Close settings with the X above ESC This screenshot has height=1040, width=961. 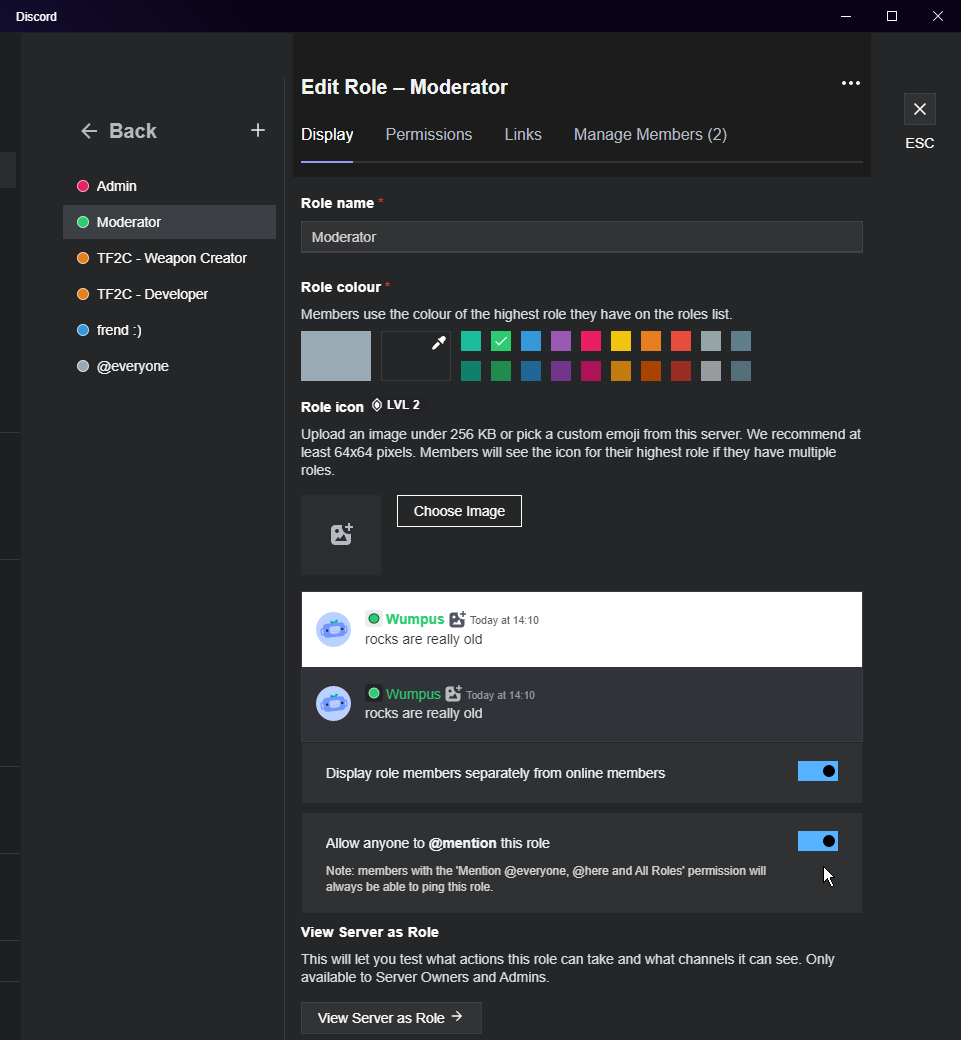[920, 109]
